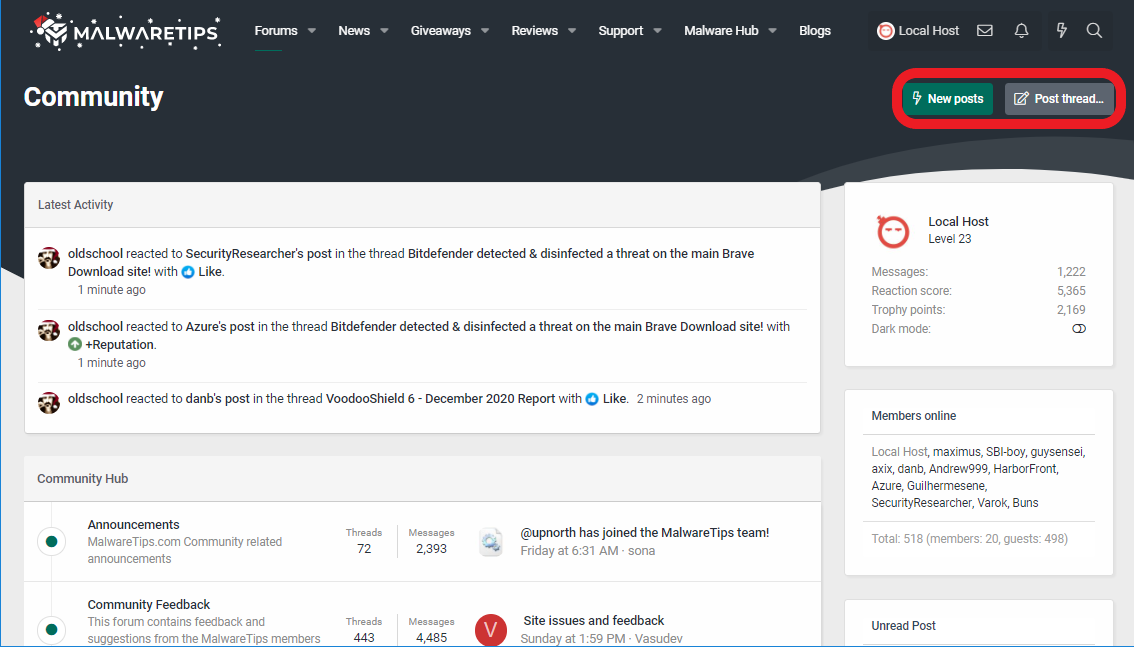This screenshot has height=647, width=1134.
Task: Click oldschool avatar beside Azure reaction
Action: 48,330
